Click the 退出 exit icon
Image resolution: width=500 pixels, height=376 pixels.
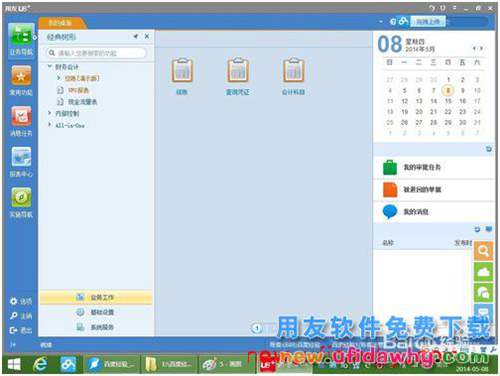13,330
